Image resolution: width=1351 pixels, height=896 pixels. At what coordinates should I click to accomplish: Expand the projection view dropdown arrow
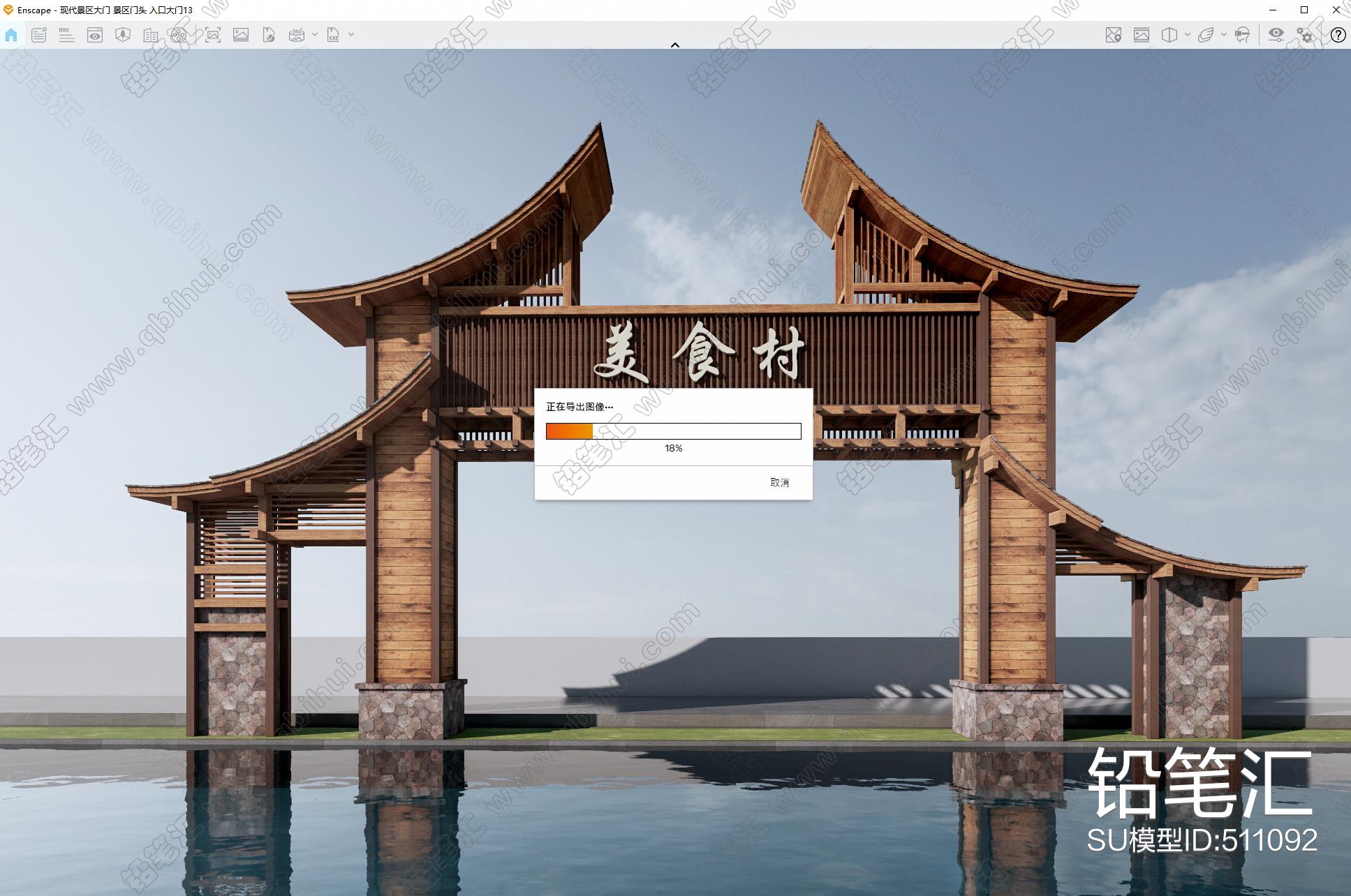click(1187, 34)
